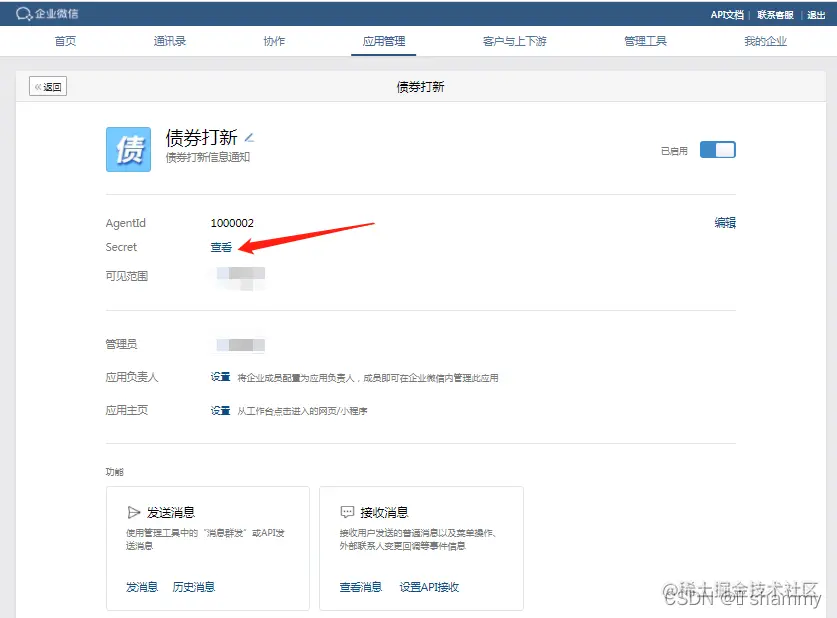Disable the app using the 已启用 switch

(x=717, y=147)
